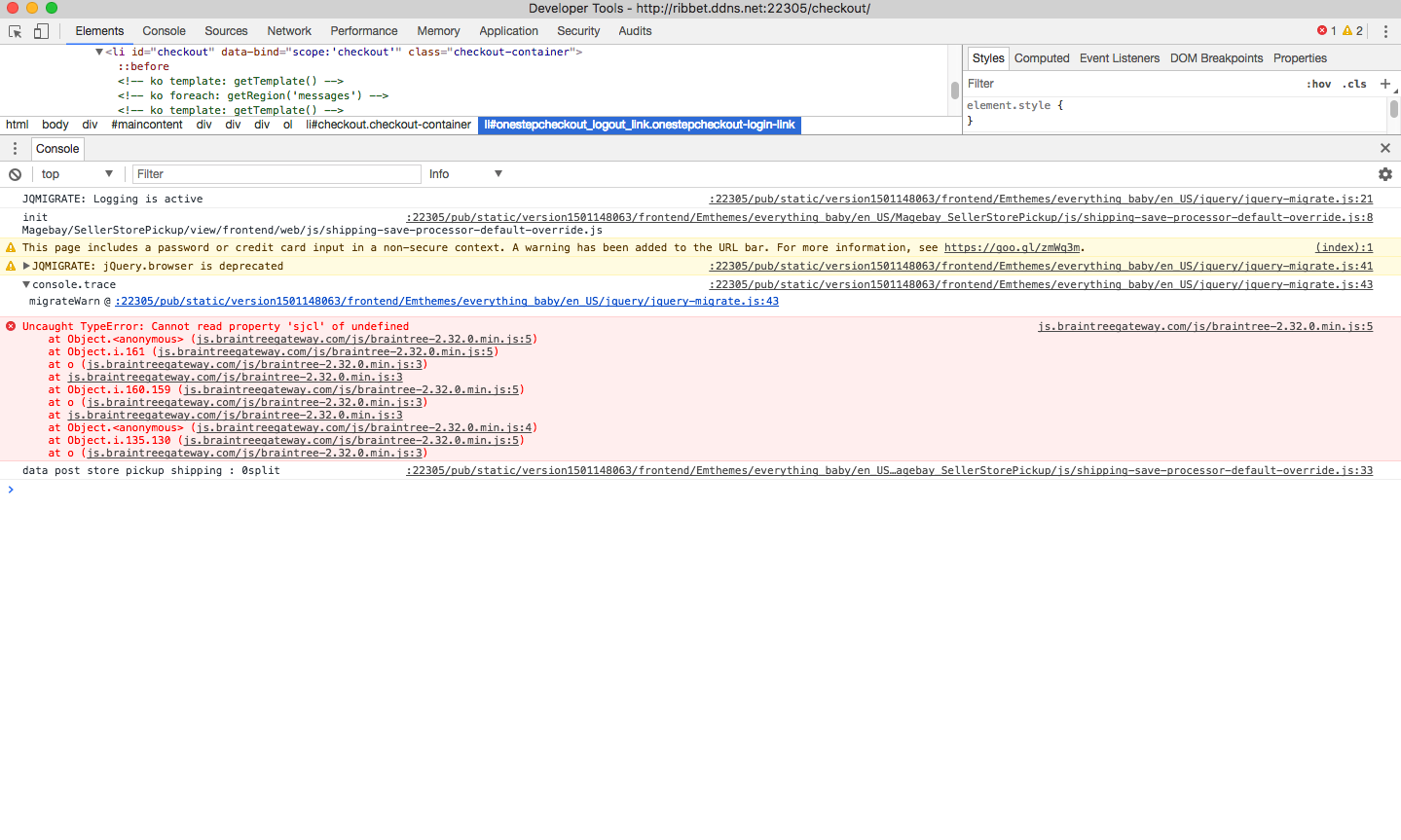Open the Info log level dropdown
The image size is (1401, 840).
[x=464, y=173]
